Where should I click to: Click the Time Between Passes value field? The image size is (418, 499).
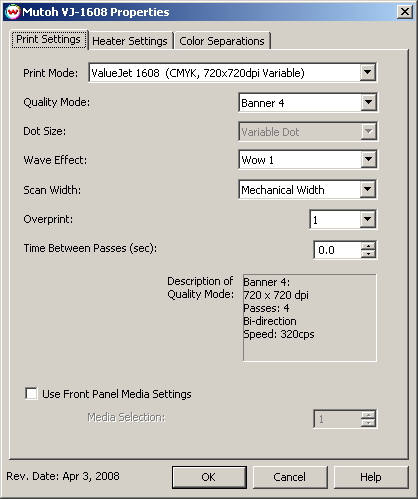(x=337, y=250)
